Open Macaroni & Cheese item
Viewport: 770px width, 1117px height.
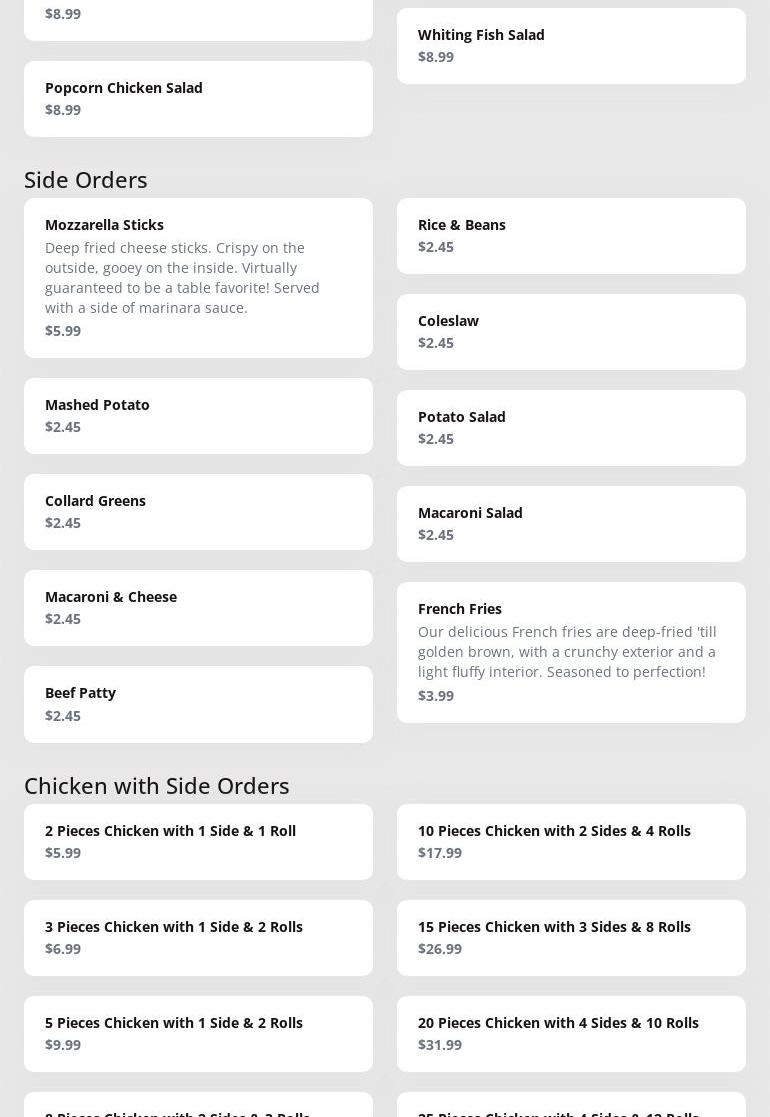click(198, 607)
